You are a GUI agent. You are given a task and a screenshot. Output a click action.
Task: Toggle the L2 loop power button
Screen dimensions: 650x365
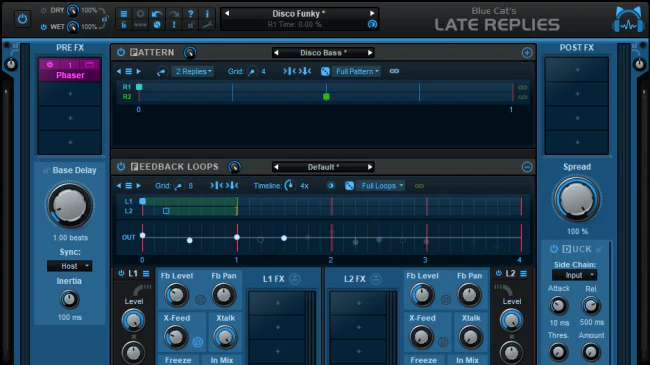[499, 273]
